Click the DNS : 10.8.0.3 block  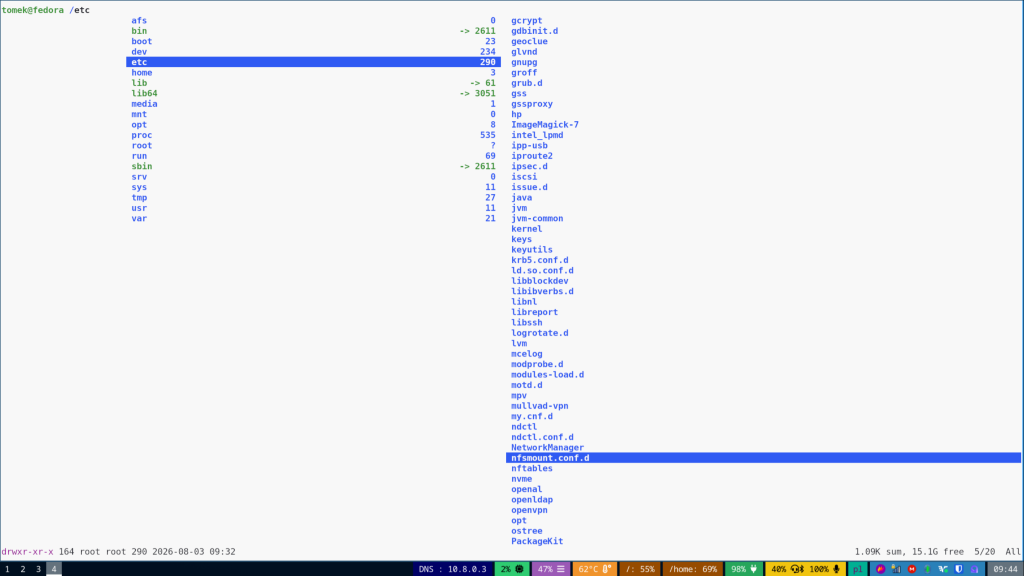tap(453, 569)
